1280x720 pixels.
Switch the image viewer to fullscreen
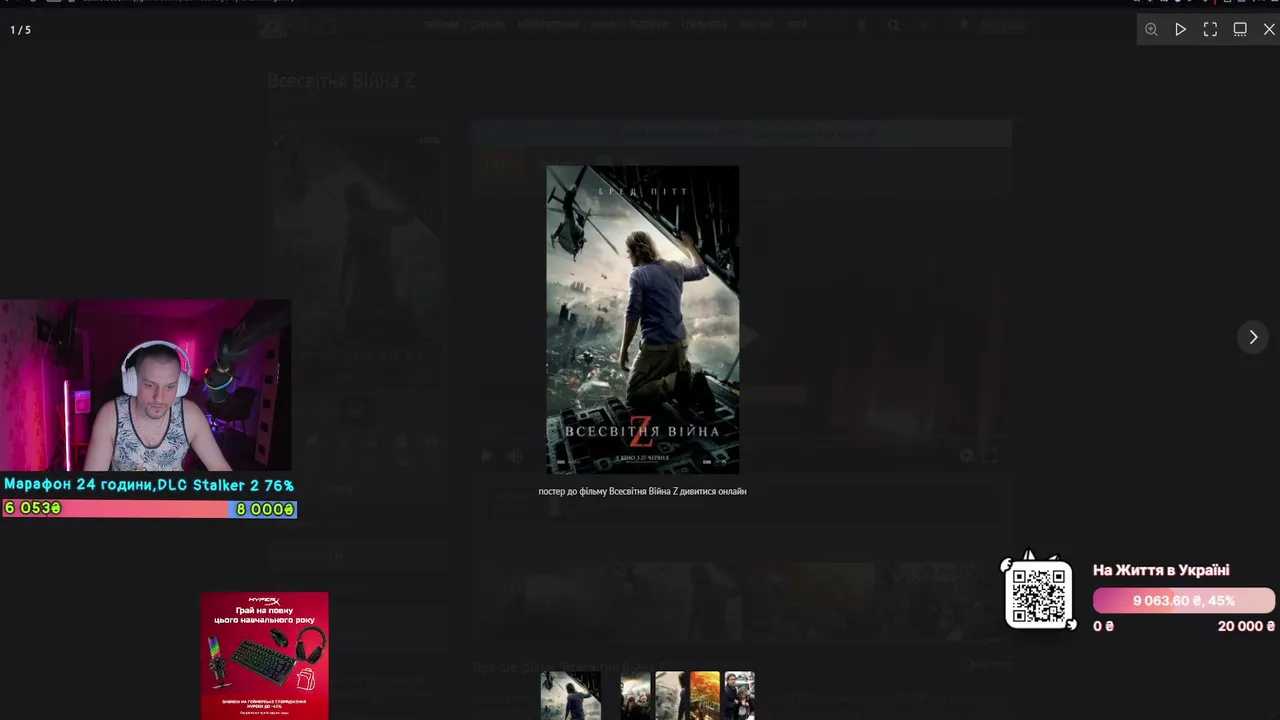pos(1210,30)
